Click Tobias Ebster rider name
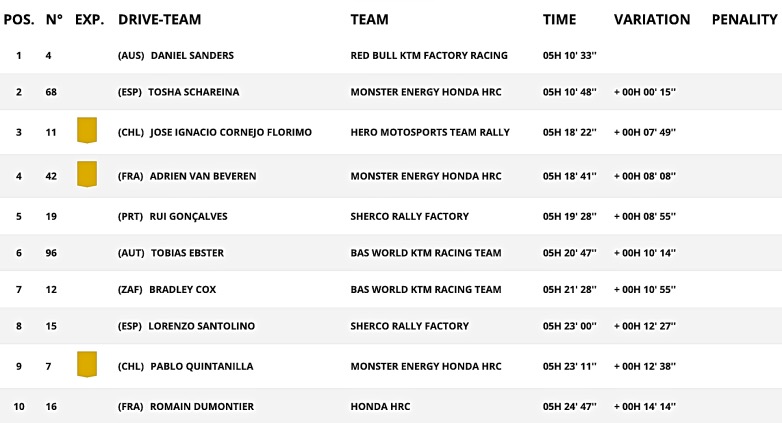The width and height of the screenshot is (782, 423). tap(186, 254)
